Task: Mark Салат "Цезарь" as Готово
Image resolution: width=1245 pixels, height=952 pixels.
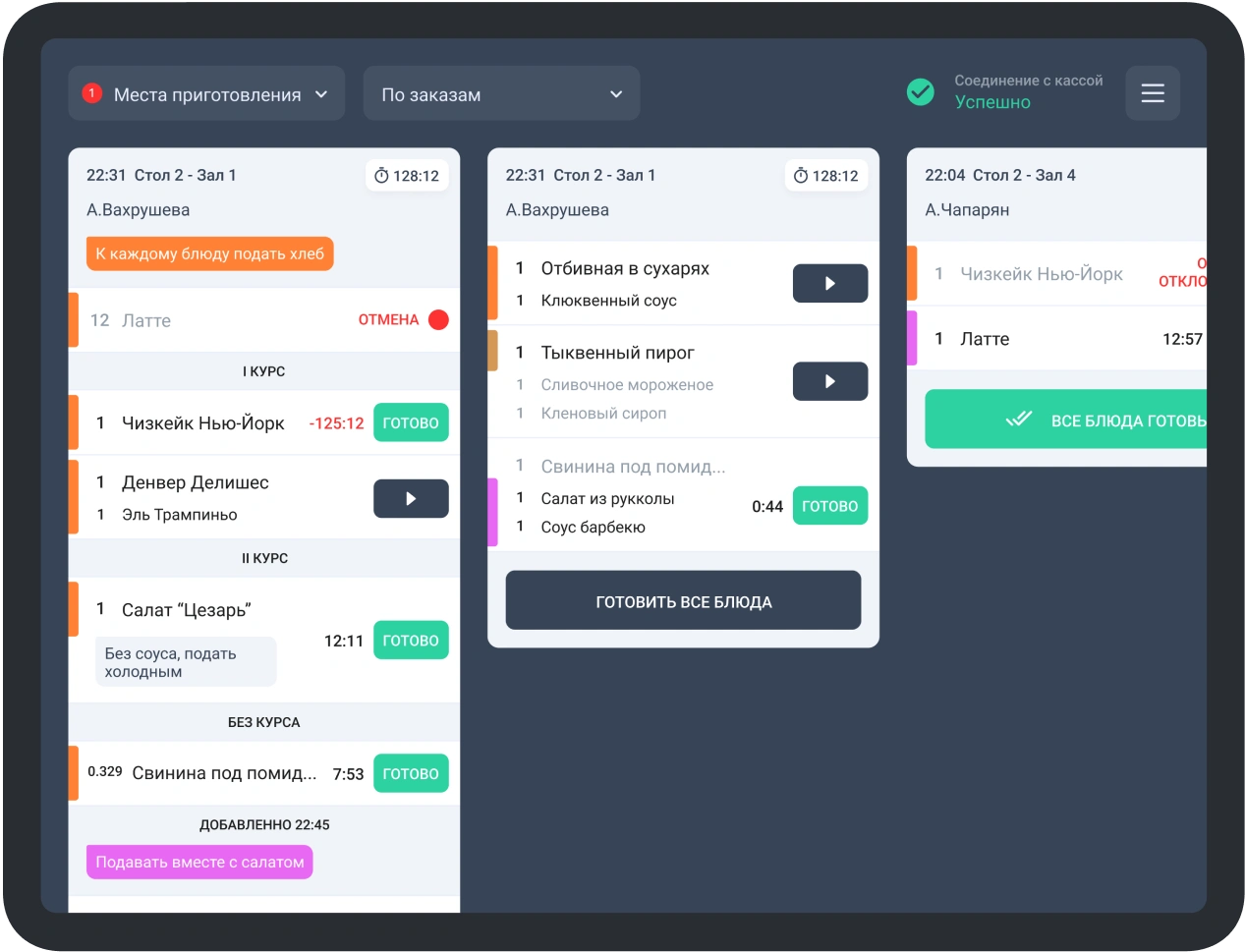Action: coord(411,641)
